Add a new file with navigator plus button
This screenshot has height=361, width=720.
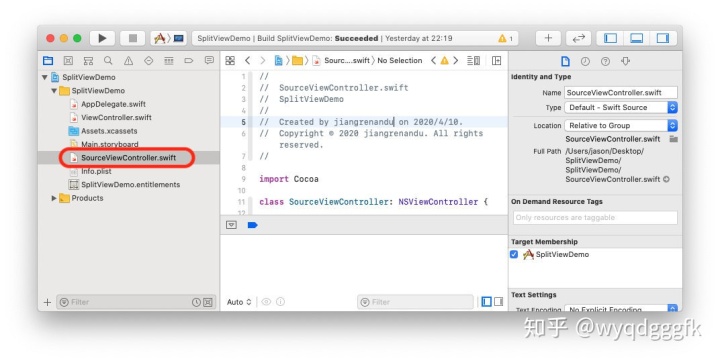click(47, 302)
